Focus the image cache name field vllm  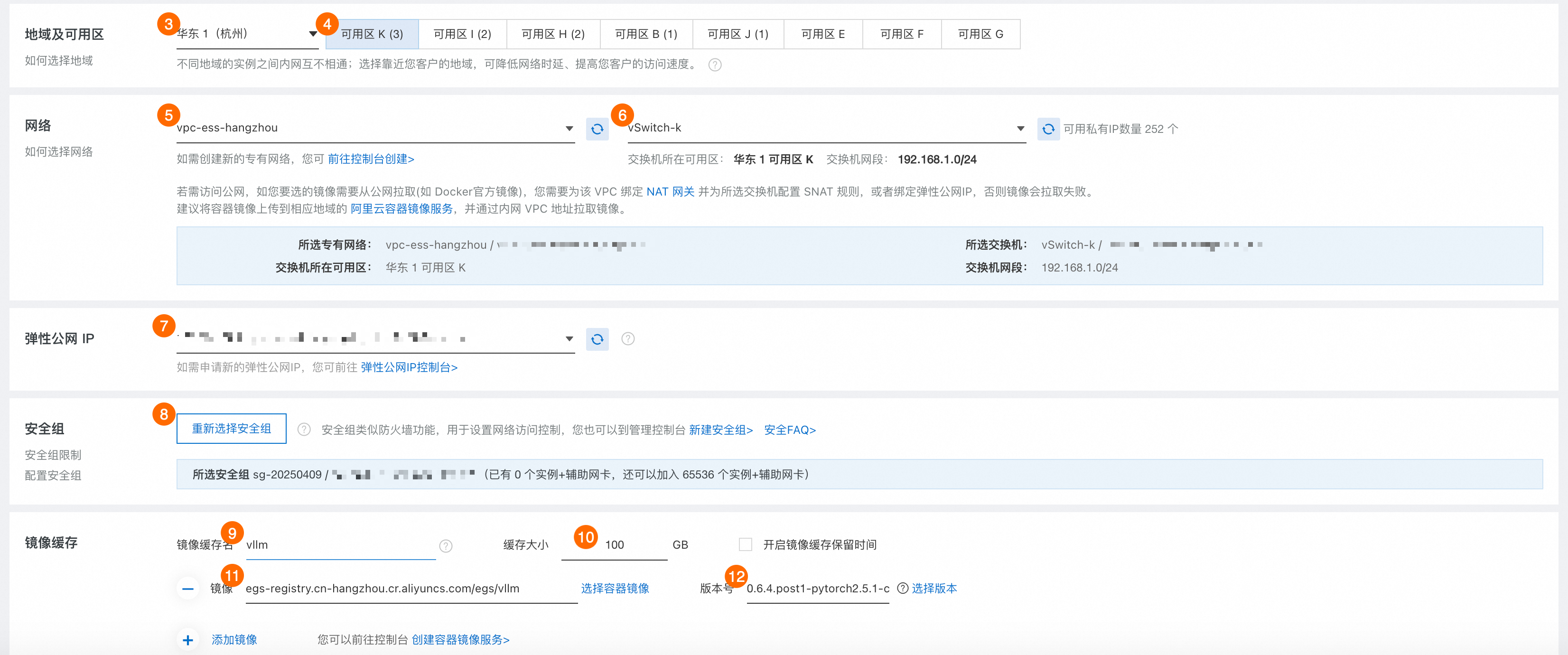(x=340, y=545)
